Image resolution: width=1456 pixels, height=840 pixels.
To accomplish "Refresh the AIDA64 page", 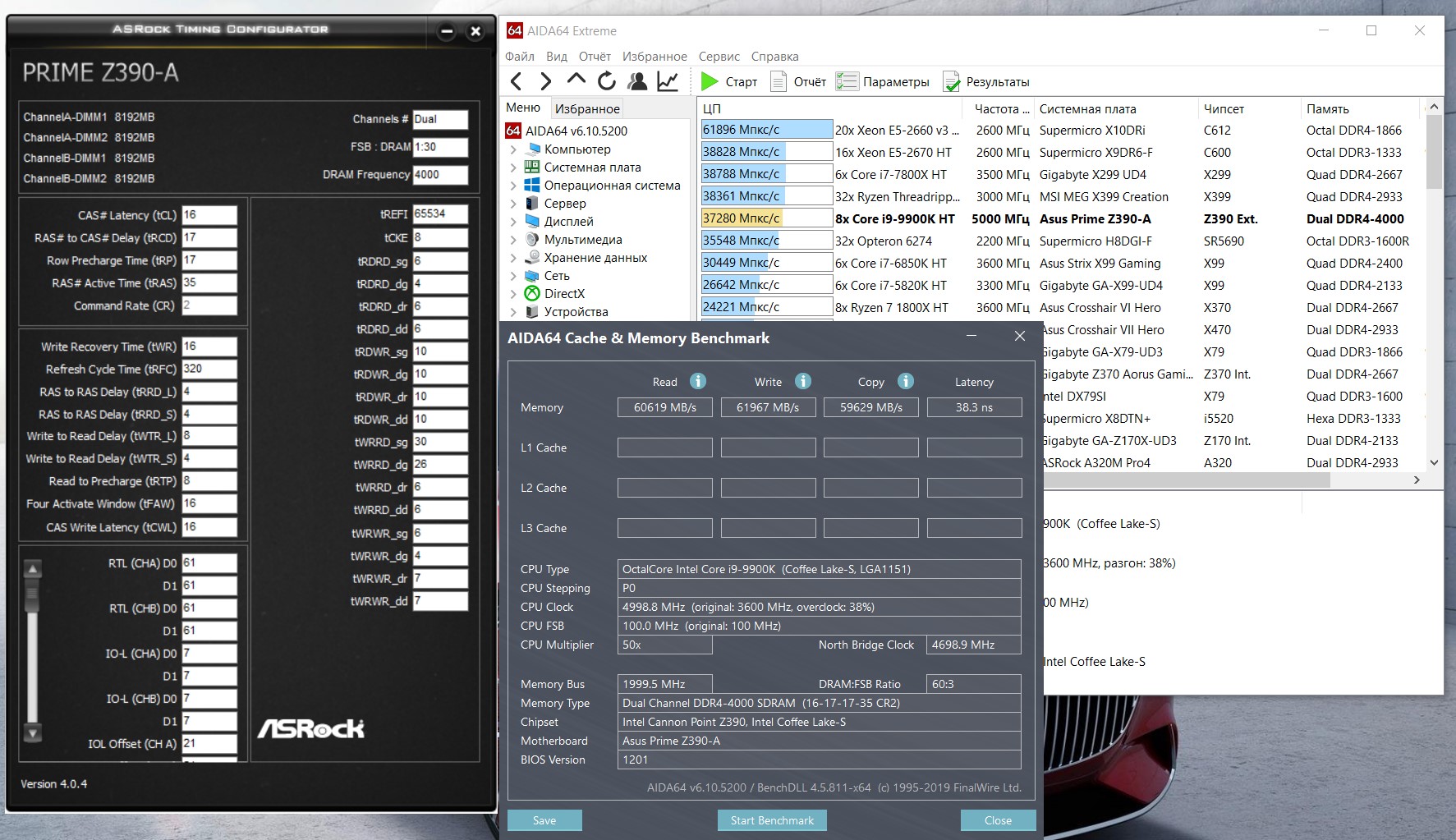I will [607, 81].
